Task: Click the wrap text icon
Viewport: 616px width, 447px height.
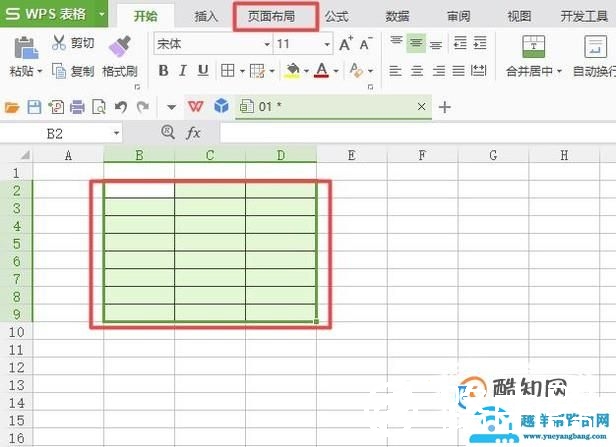Action: [x=595, y=46]
